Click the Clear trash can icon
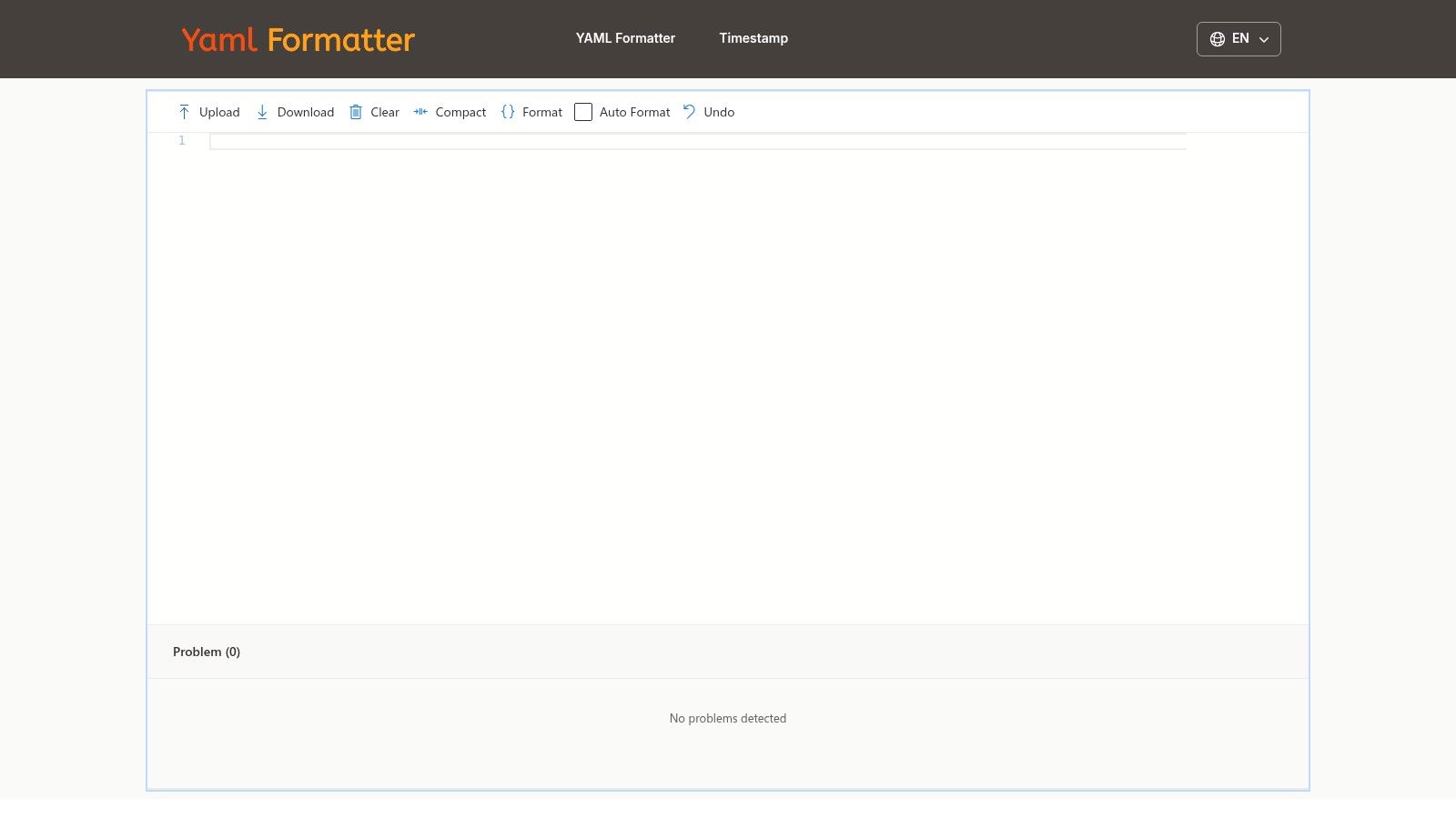 (x=356, y=112)
